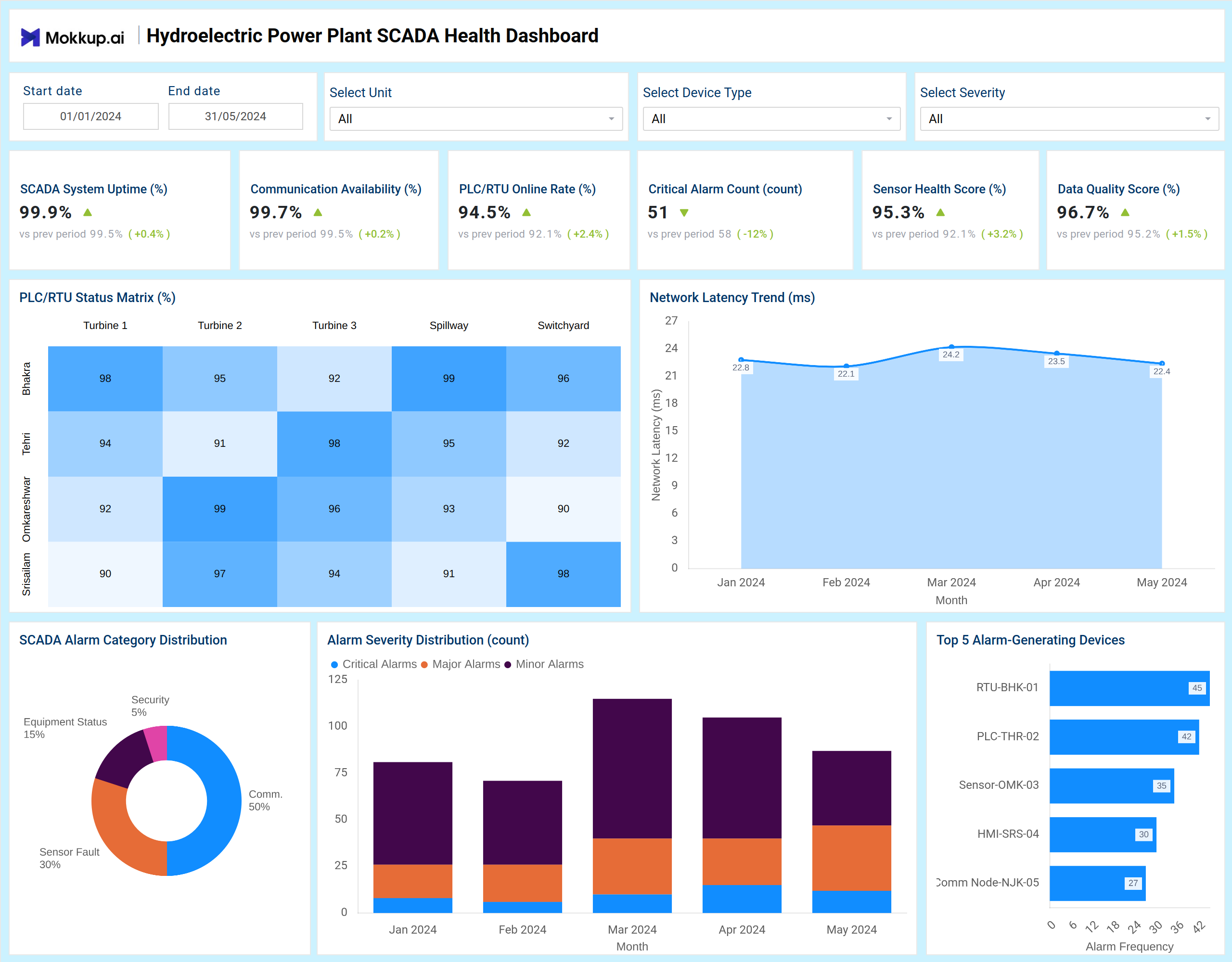Image resolution: width=1232 pixels, height=962 pixels.
Task: Click the May 2024 latency point 22.4
Action: point(1162,363)
